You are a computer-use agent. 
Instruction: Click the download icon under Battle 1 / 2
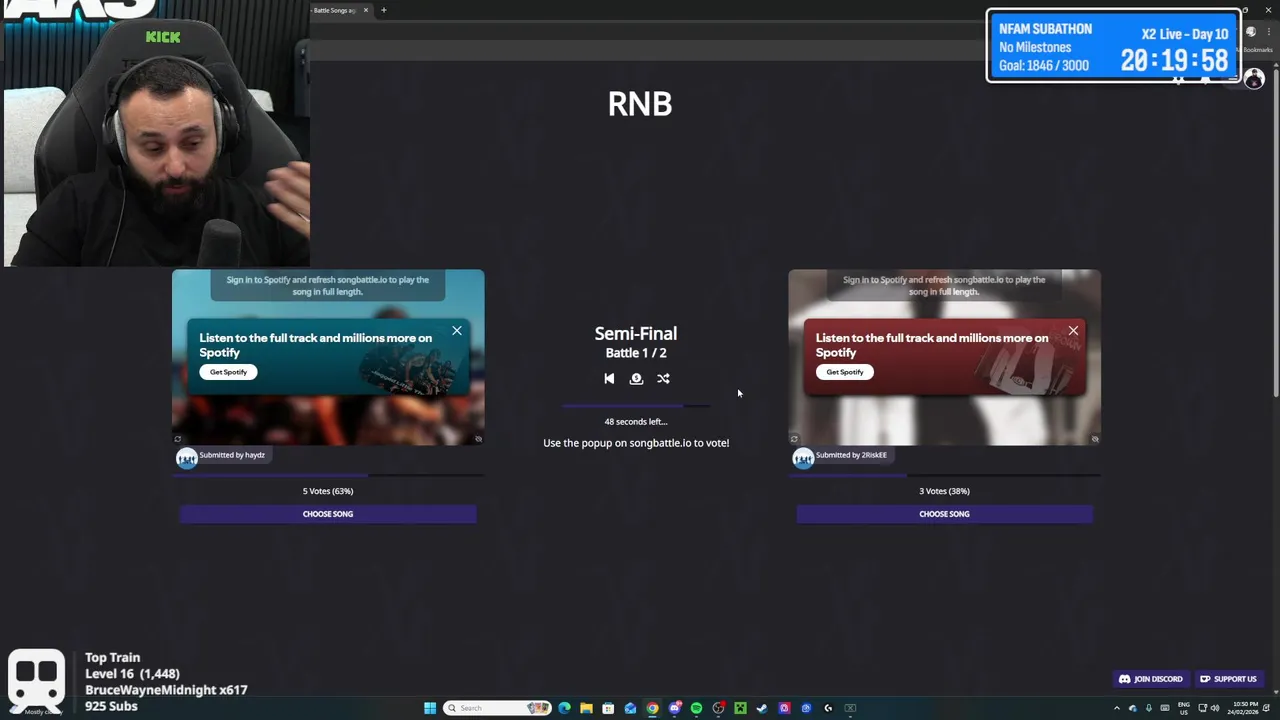(x=636, y=378)
